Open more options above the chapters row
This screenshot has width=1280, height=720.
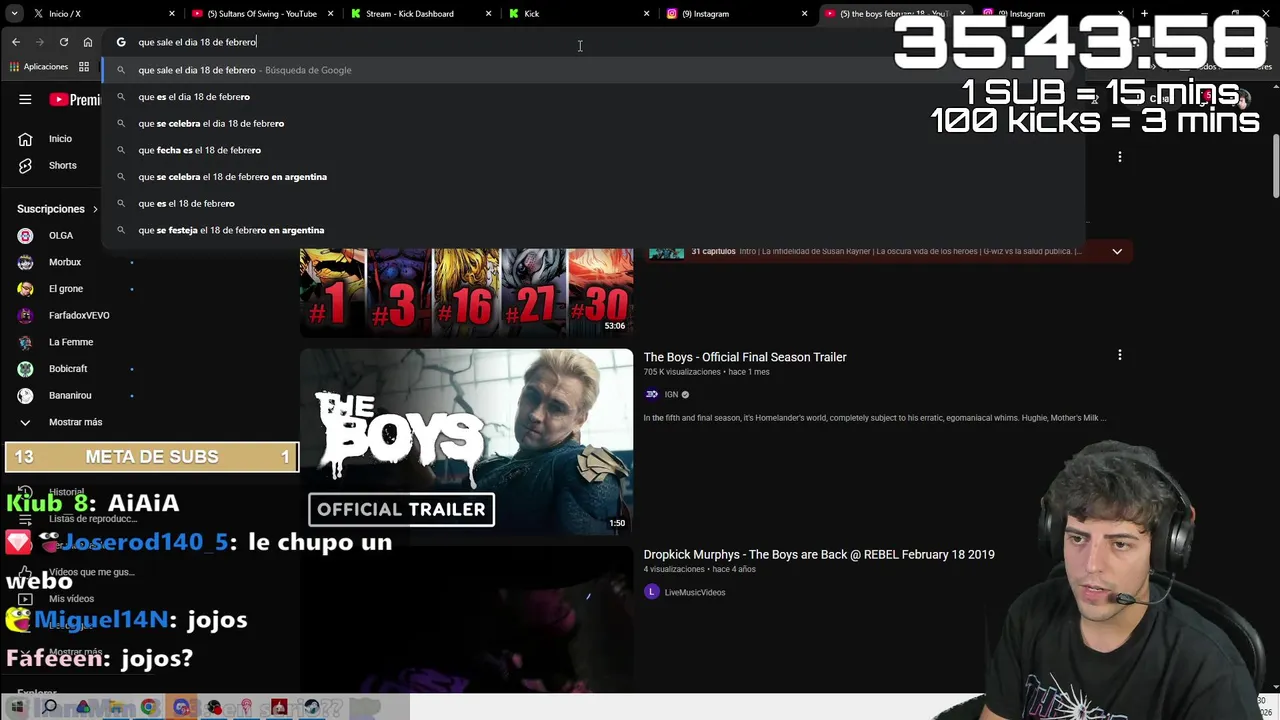1120,157
